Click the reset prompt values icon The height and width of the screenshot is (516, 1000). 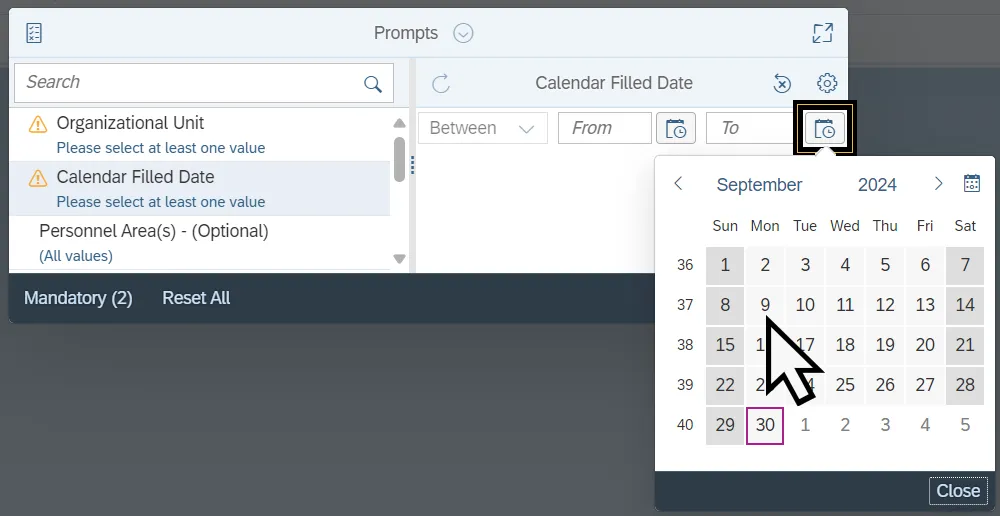click(x=783, y=84)
